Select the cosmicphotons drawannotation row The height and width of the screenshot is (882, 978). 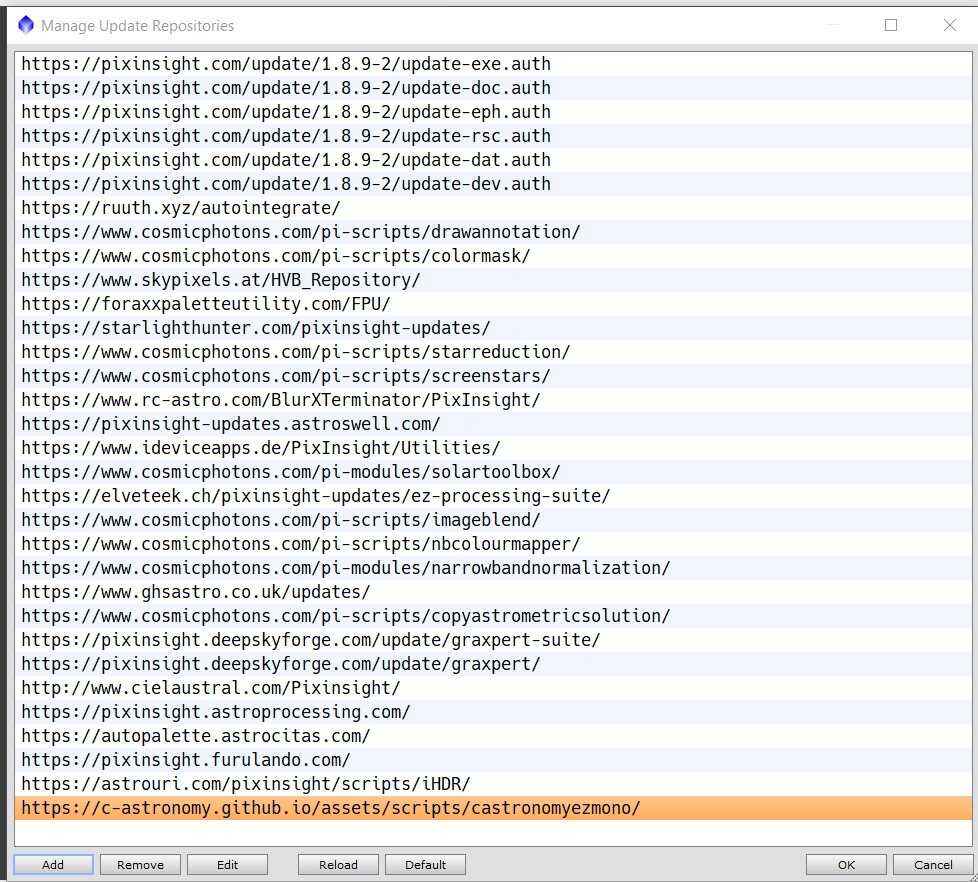pyautogui.click(x=493, y=232)
